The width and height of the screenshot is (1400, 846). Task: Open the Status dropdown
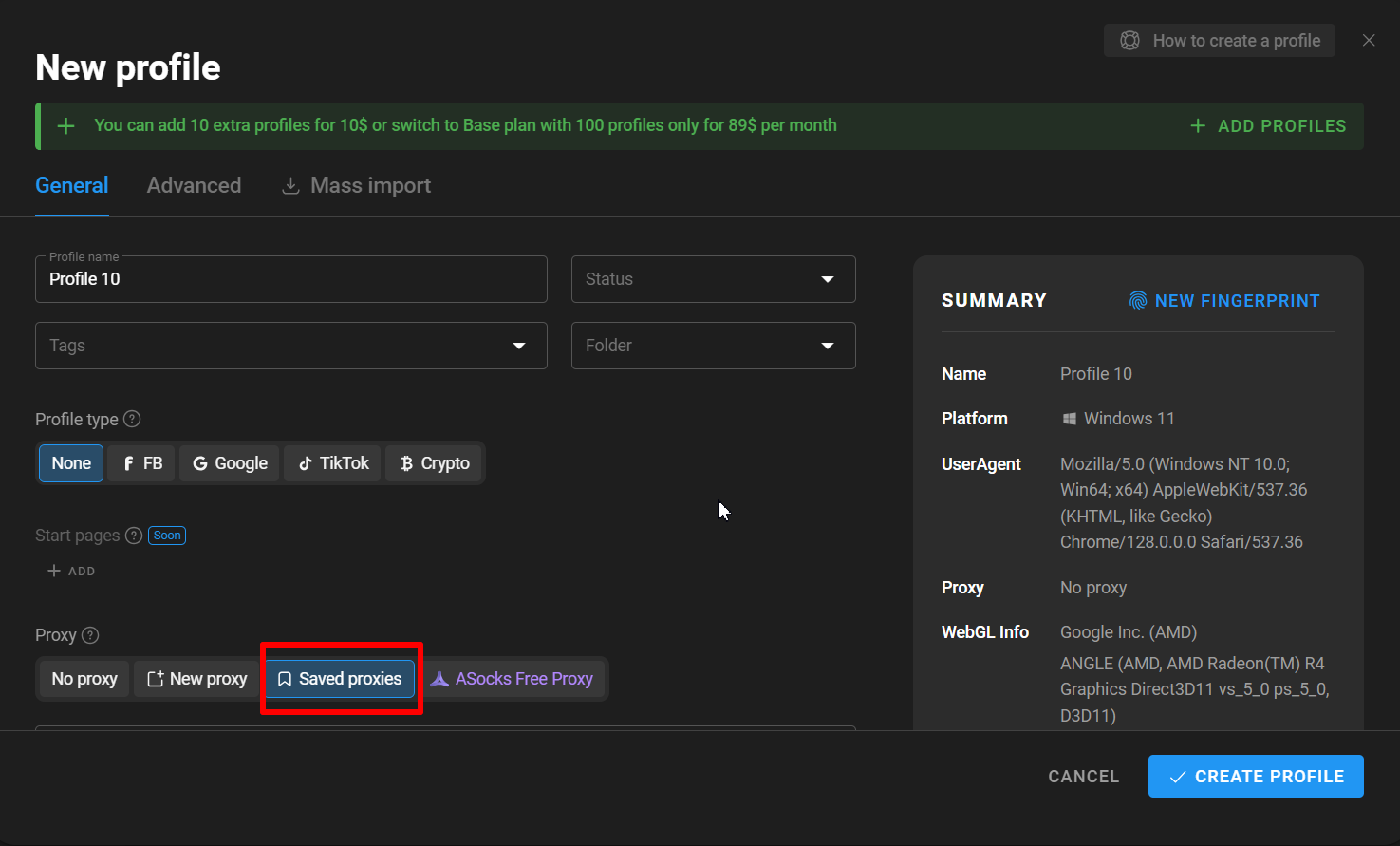click(x=713, y=279)
